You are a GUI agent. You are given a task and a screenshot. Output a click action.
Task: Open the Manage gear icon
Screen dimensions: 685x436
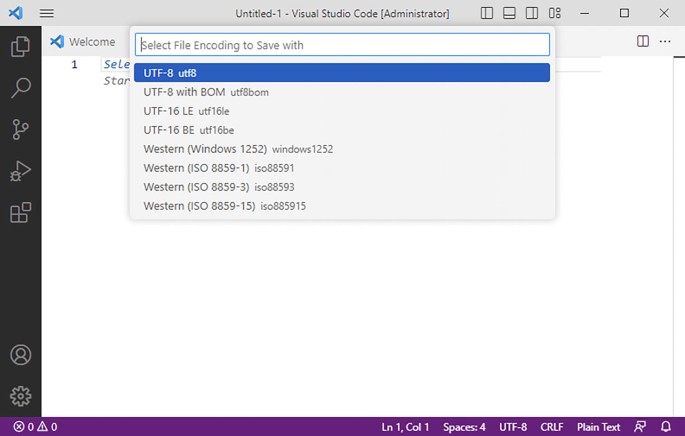[20, 396]
